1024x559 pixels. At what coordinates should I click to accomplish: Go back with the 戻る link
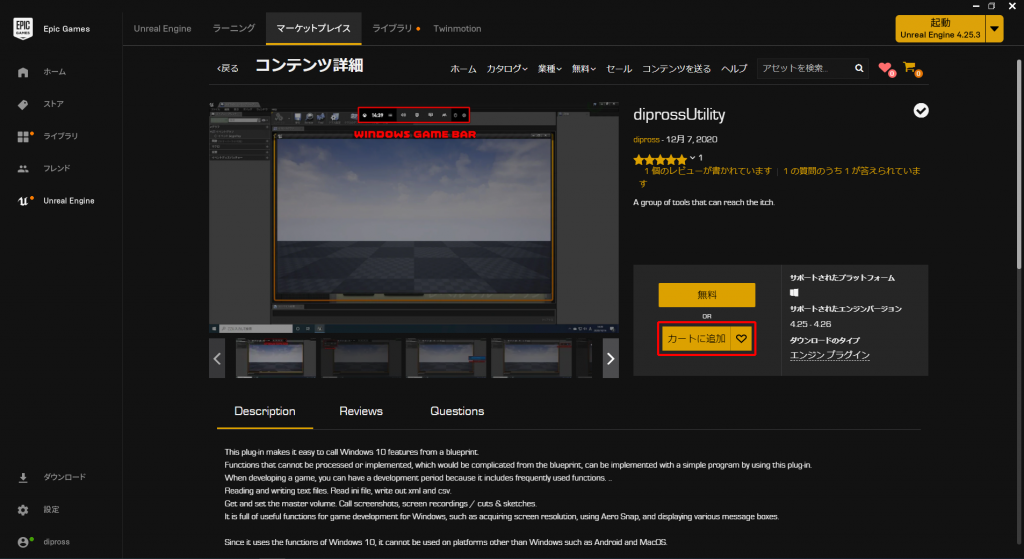228,68
